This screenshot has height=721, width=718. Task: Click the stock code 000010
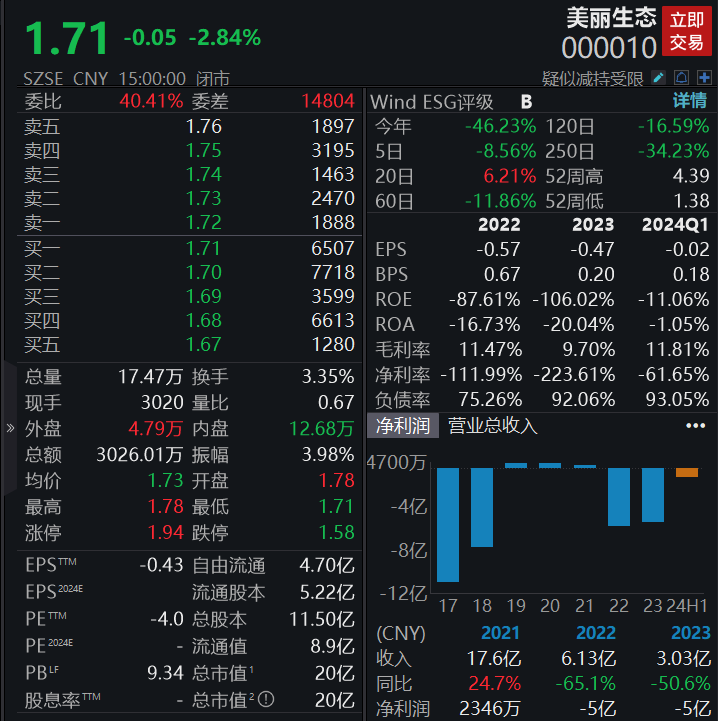(608, 48)
